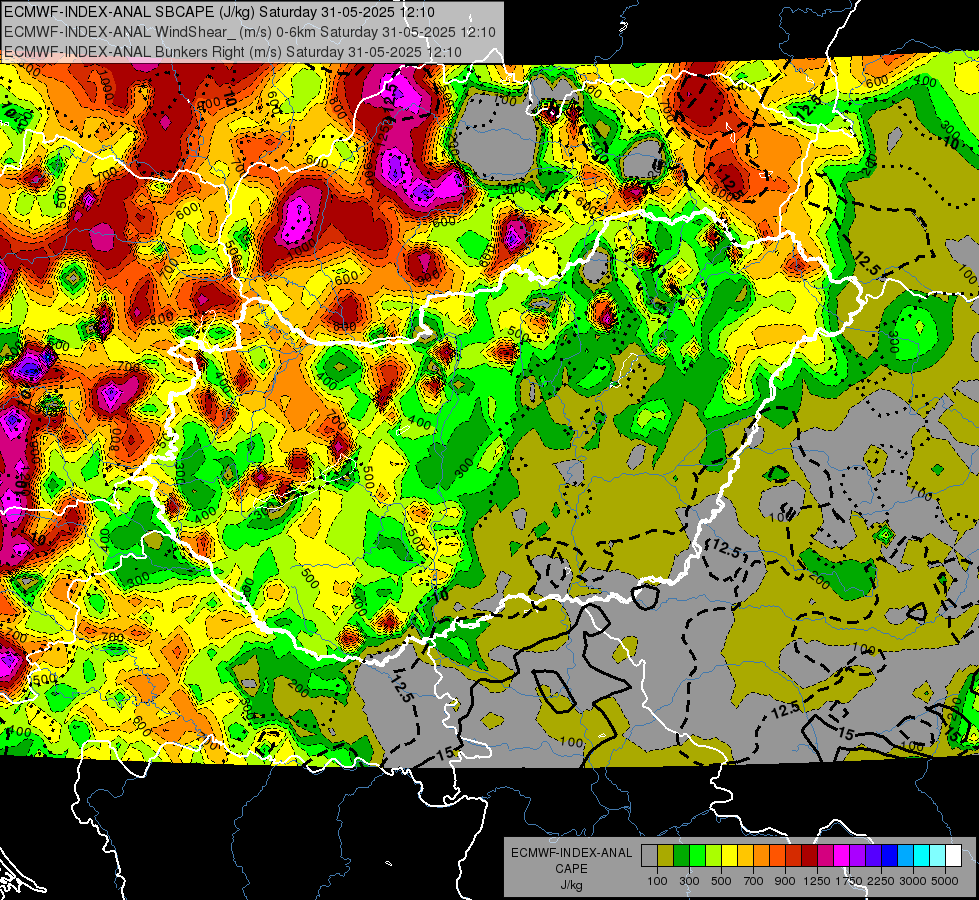Screen dimensions: 979x900
Task: Click the indigo legend swatch before 2250
Action: pos(873,855)
